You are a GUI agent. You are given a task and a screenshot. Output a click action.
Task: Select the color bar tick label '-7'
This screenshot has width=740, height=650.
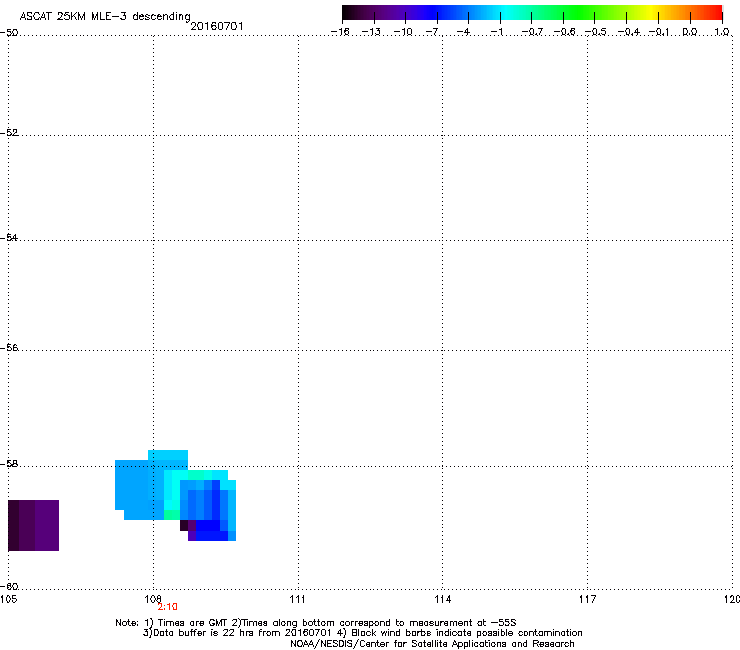tap(433, 32)
